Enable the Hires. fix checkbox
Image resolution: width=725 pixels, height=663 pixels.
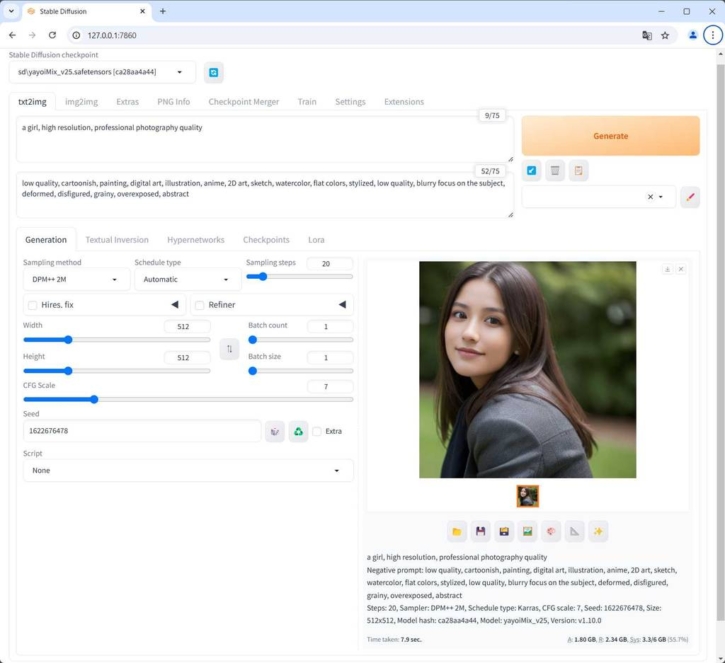[33, 305]
